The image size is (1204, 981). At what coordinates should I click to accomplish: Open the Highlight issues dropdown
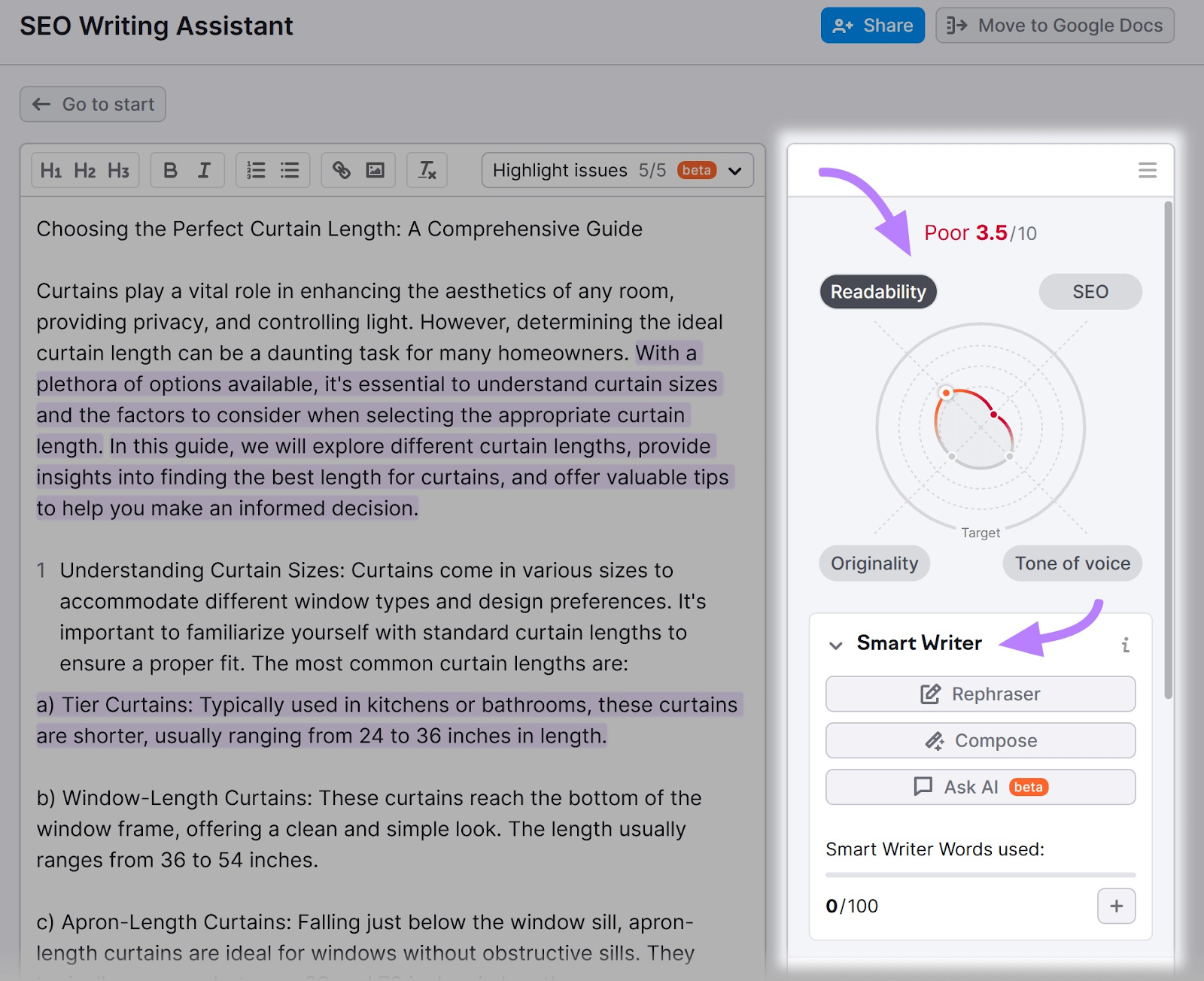[x=617, y=171]
